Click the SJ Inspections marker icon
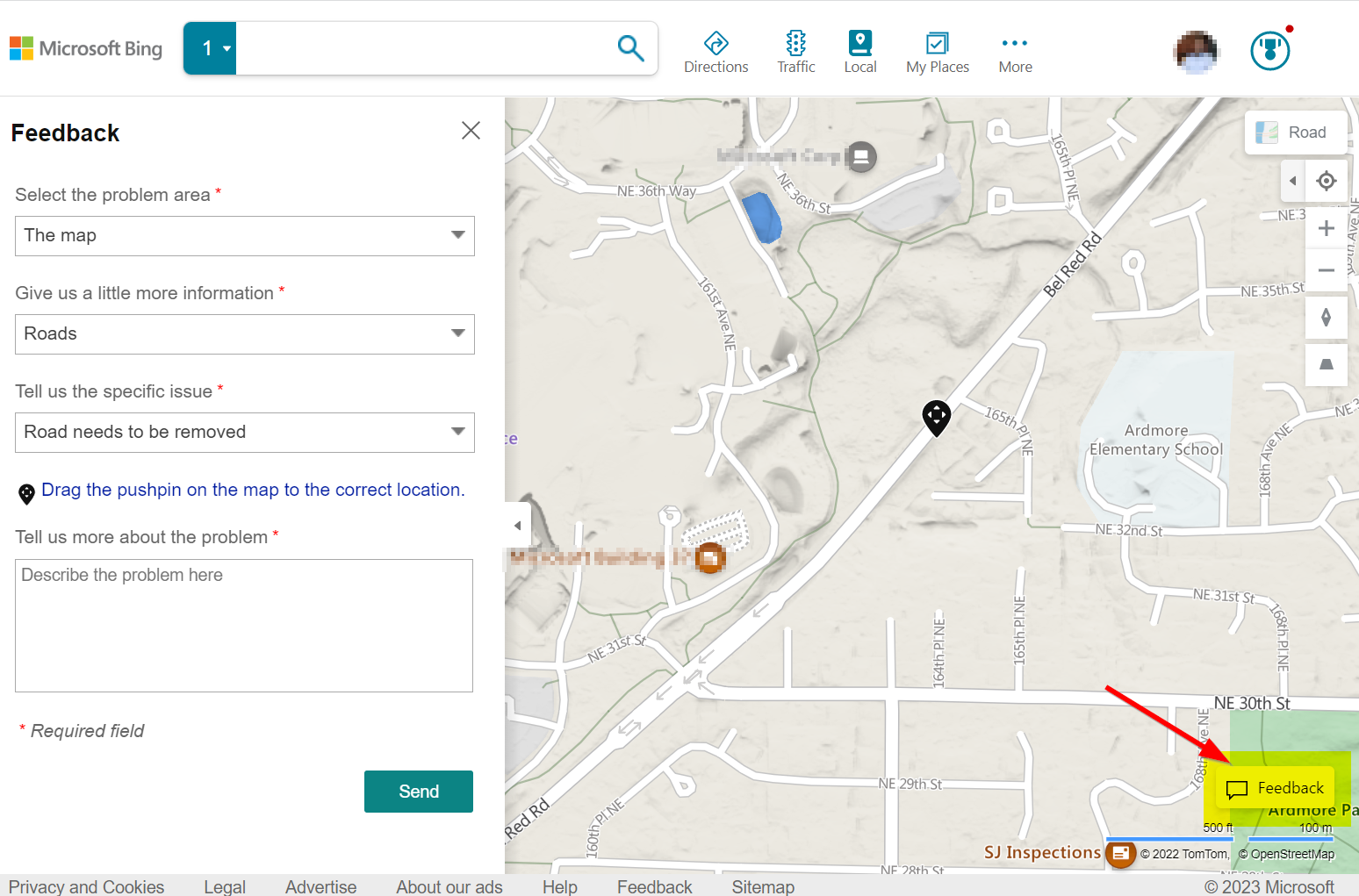 (1120, 853)
